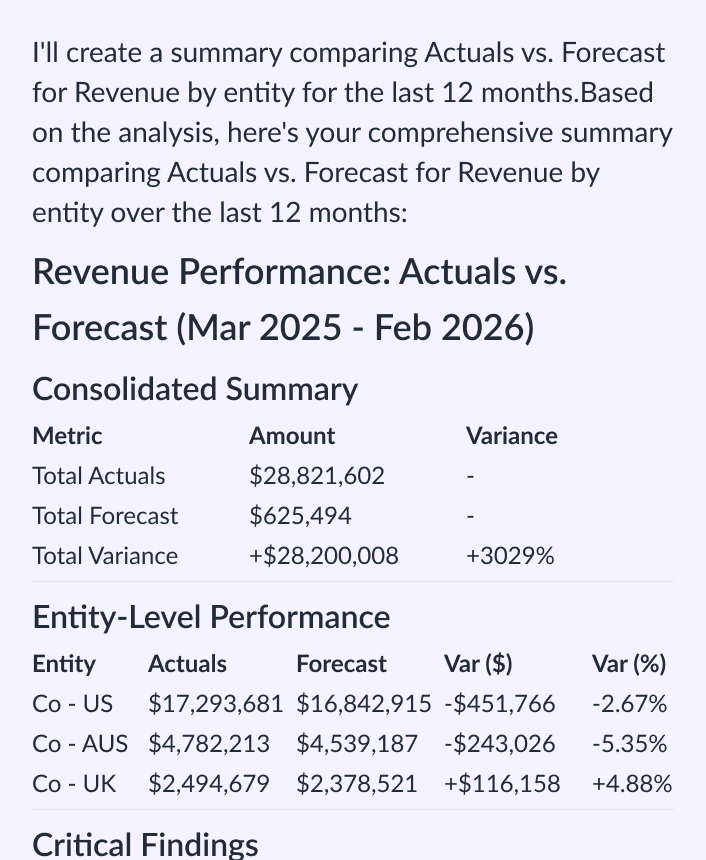Click Co - UK forecast value $2,378,521
The width and height of the screenshot is (706, 860).
(356, 784)
